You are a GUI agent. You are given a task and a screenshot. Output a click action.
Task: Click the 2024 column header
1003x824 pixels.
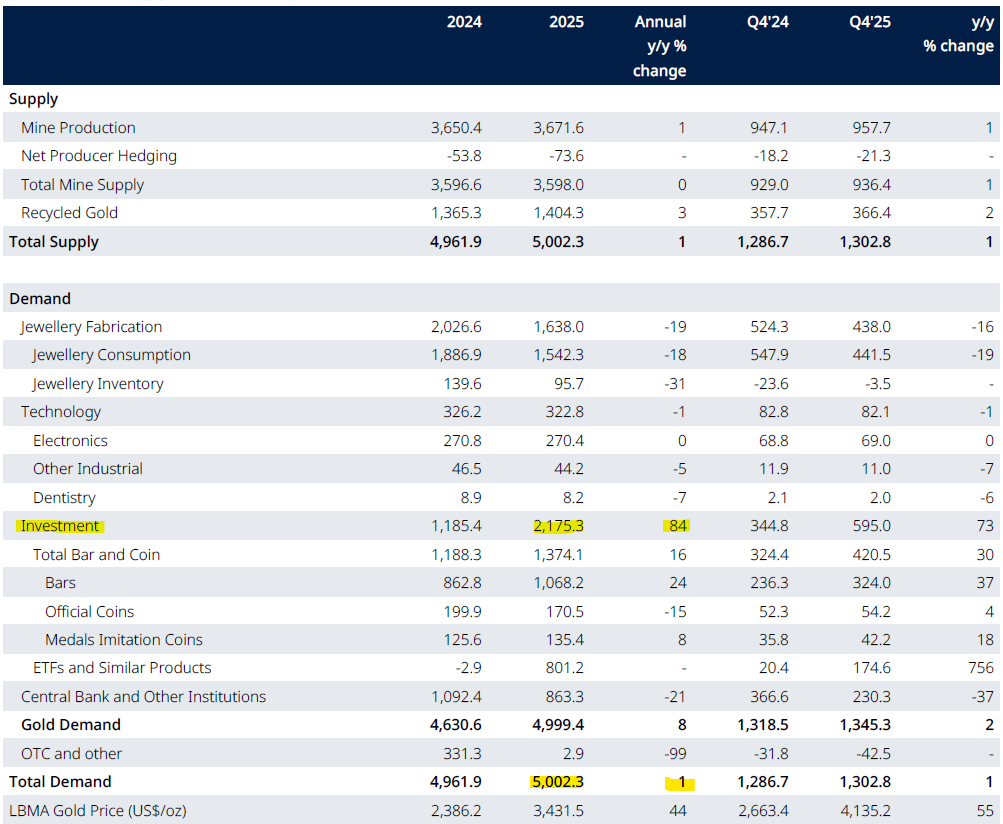point(464,22)
